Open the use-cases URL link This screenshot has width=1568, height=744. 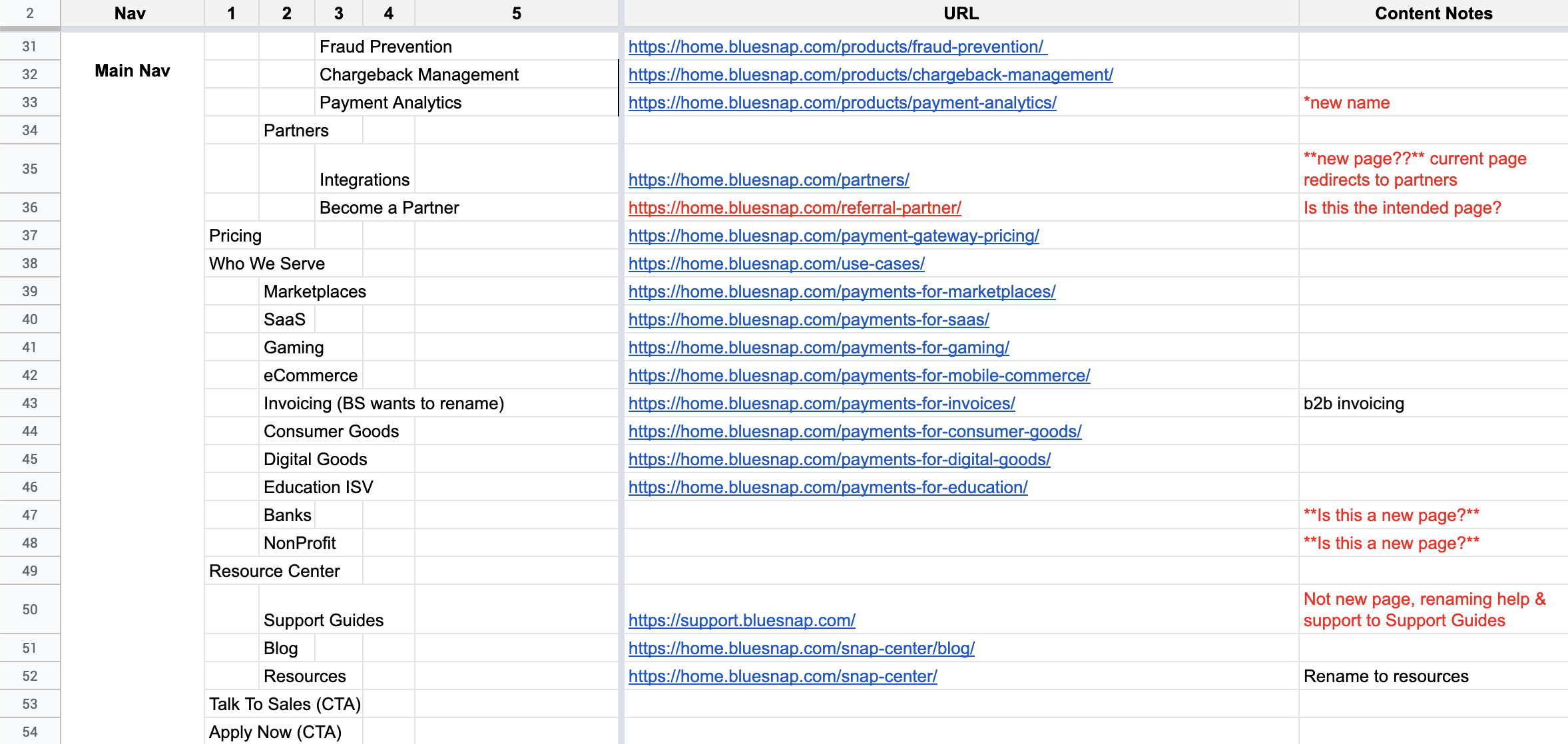pos(776,264)
